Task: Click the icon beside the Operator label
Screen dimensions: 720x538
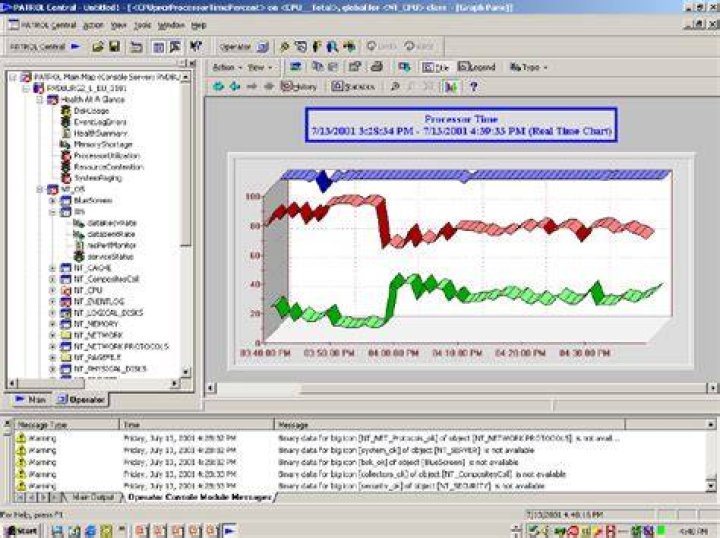Action: point(262,47)
